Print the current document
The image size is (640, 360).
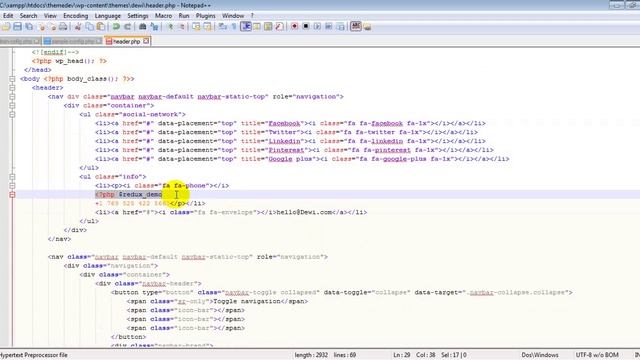pos(63,27)
